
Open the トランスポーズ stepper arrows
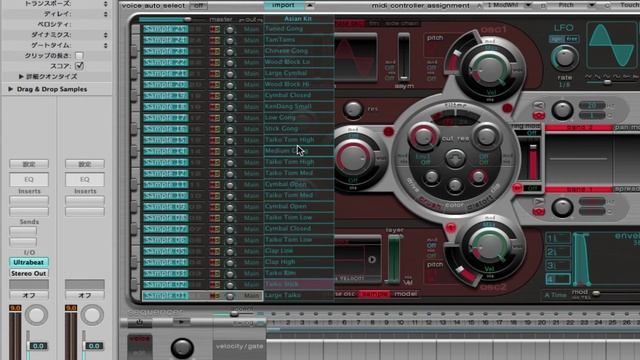106,4
